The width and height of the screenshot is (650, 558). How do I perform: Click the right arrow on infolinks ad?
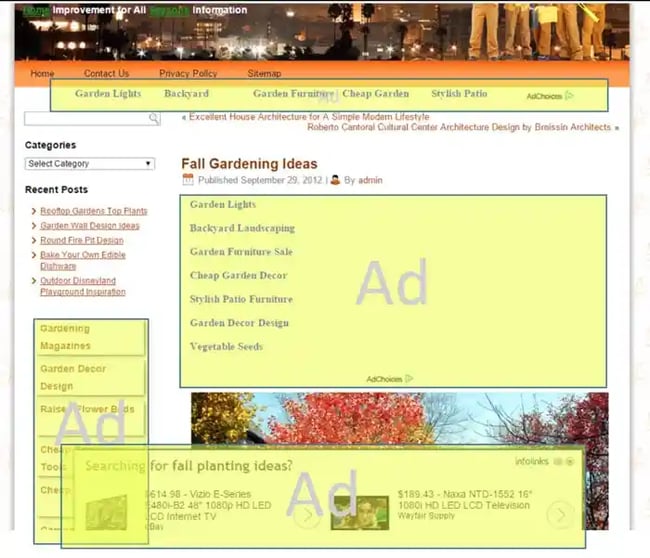pos(561,515)
